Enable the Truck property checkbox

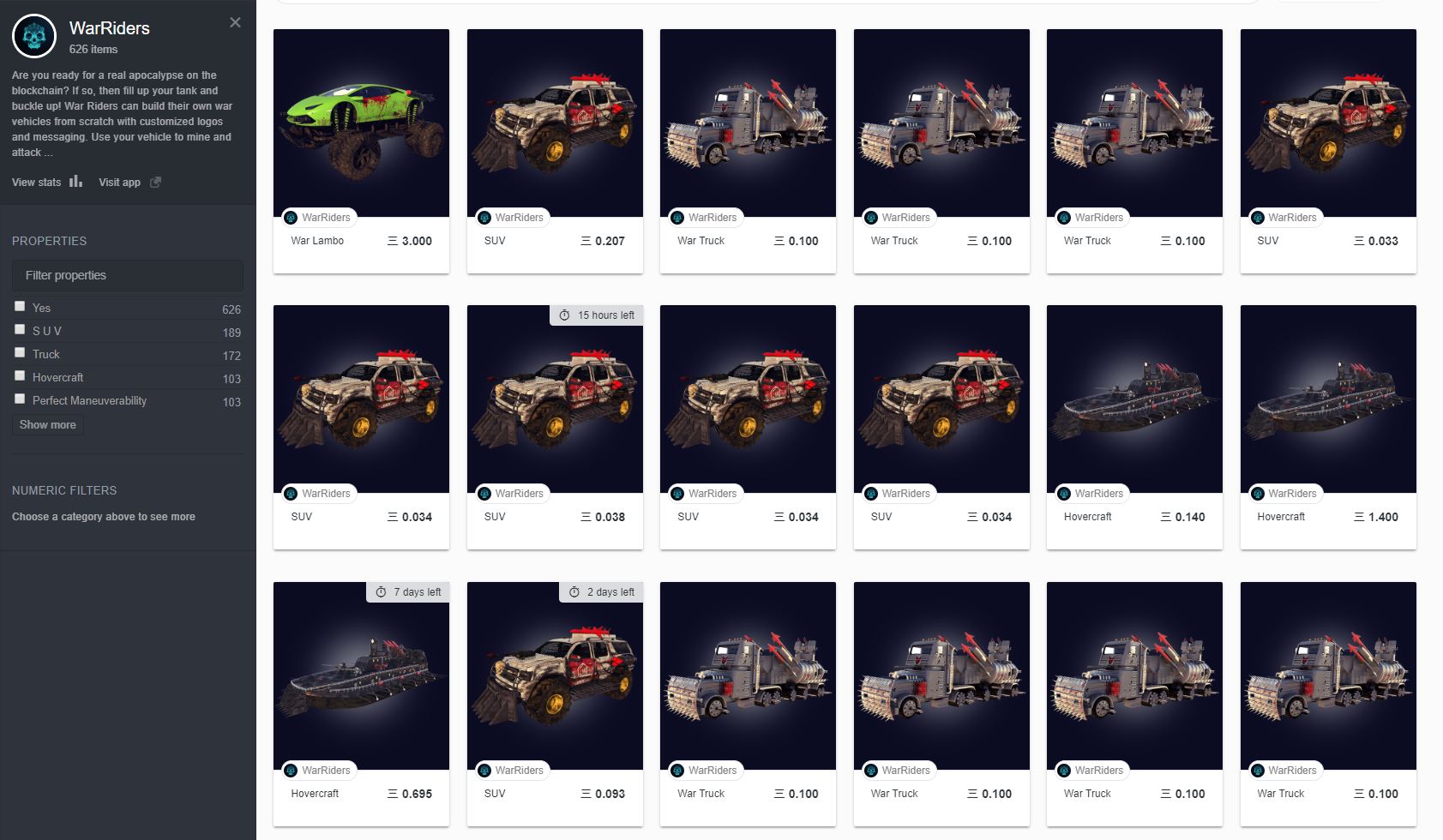click(x=20, y=352)
